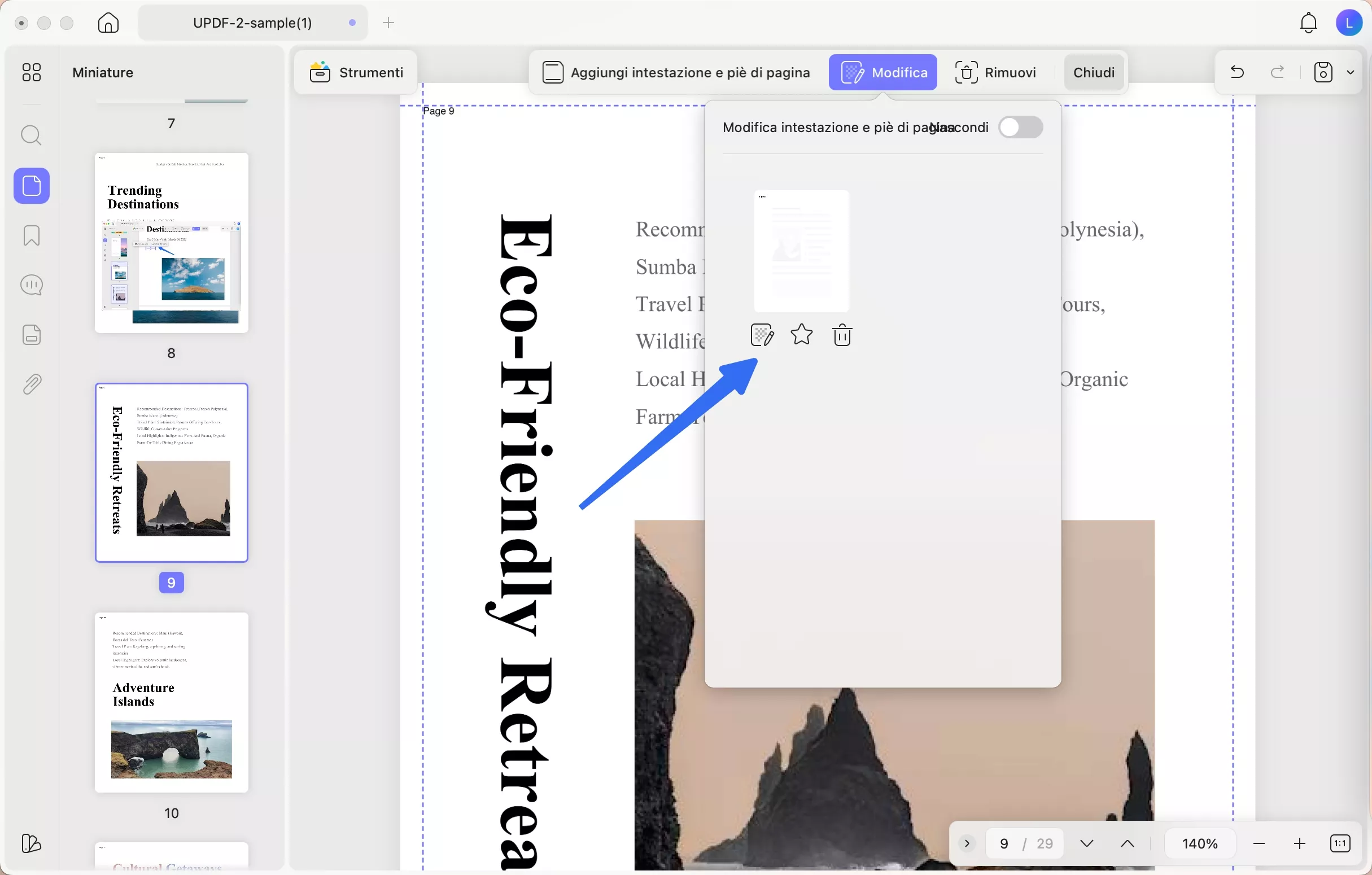This screenshot has width=1372, height=875.
Task: Save the document
Action: [x=1323, y=72]
